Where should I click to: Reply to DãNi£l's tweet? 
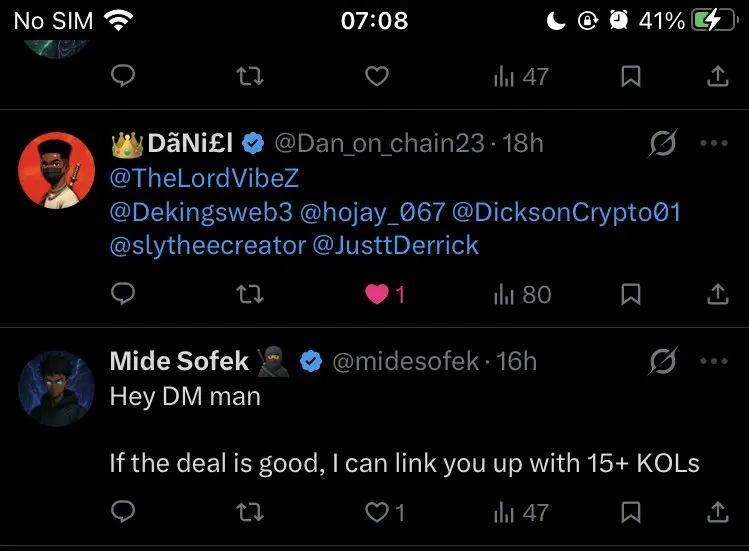click(123, 293)
